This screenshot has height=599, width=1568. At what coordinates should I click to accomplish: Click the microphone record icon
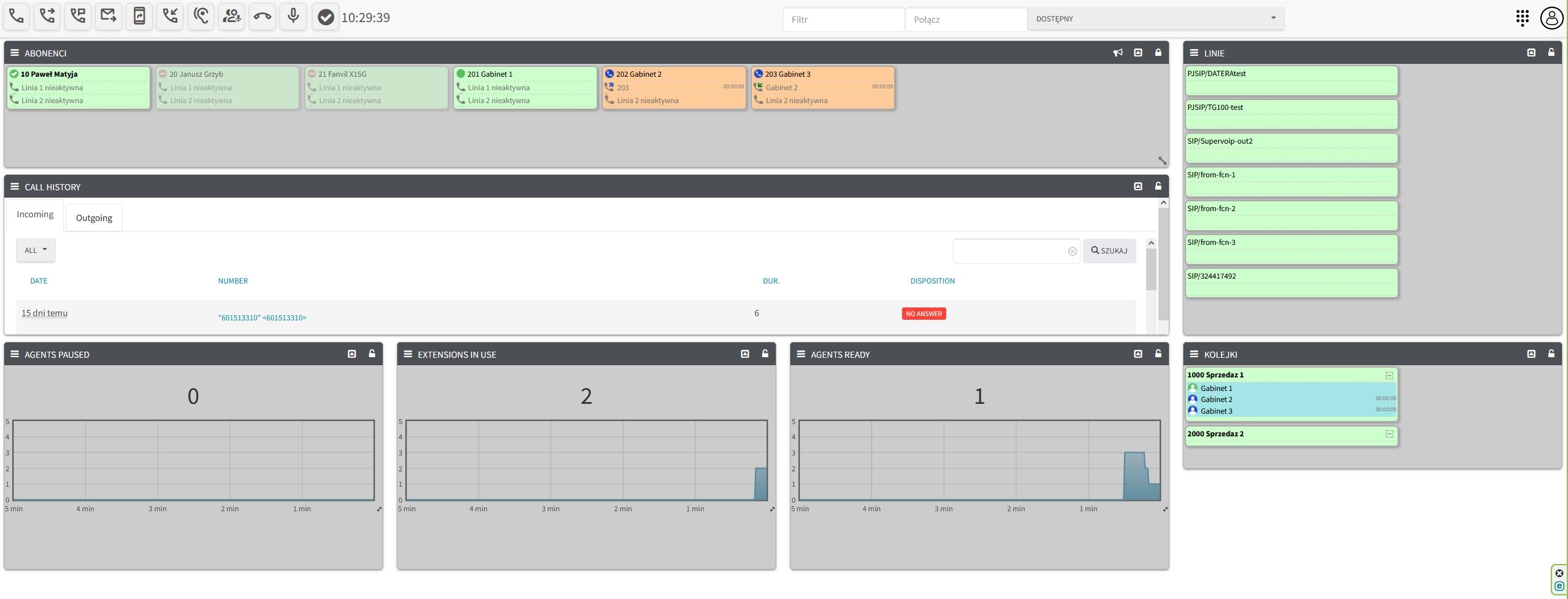tap(293, 17)
